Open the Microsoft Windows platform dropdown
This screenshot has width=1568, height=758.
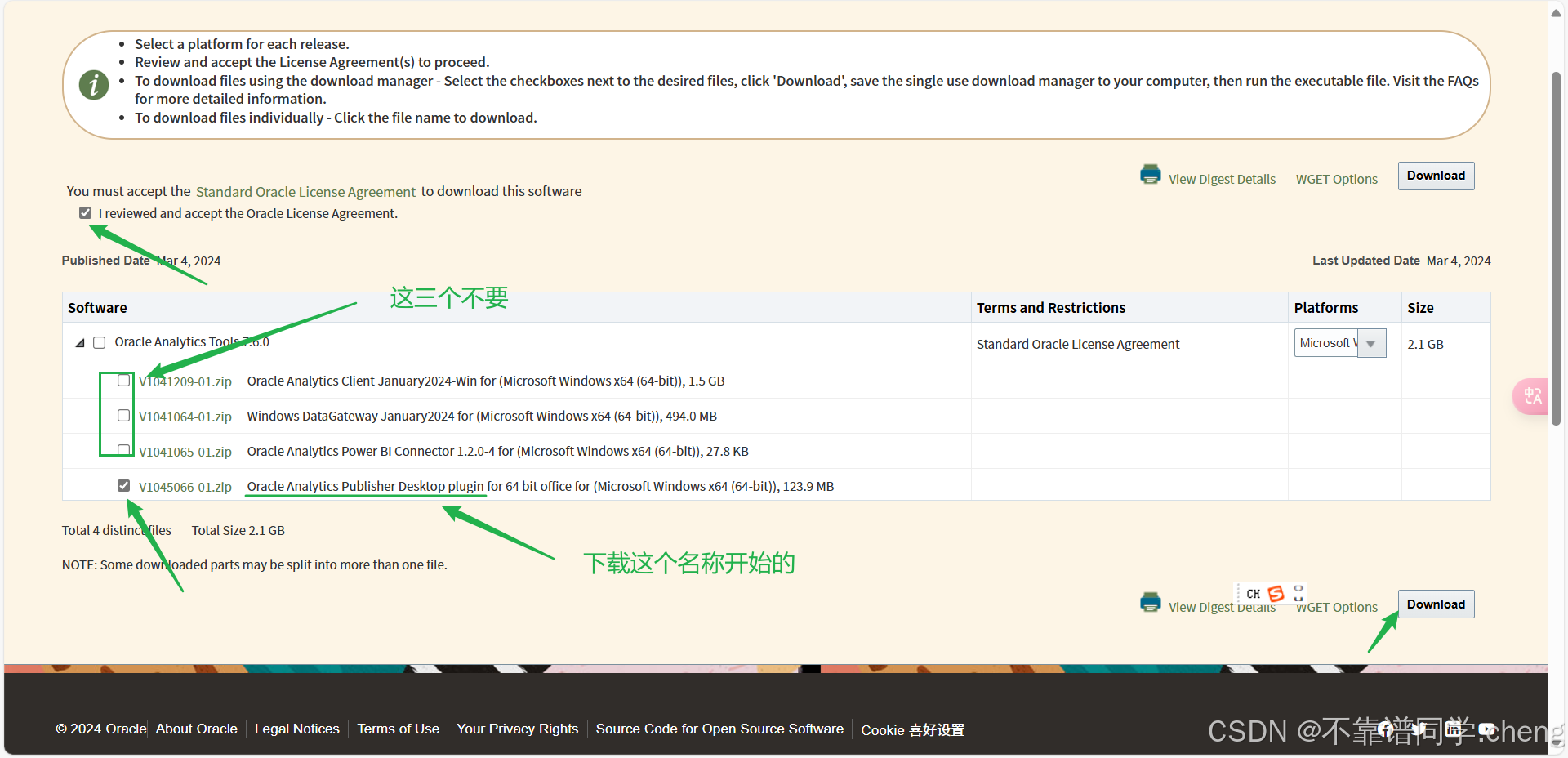[1370, 342]
